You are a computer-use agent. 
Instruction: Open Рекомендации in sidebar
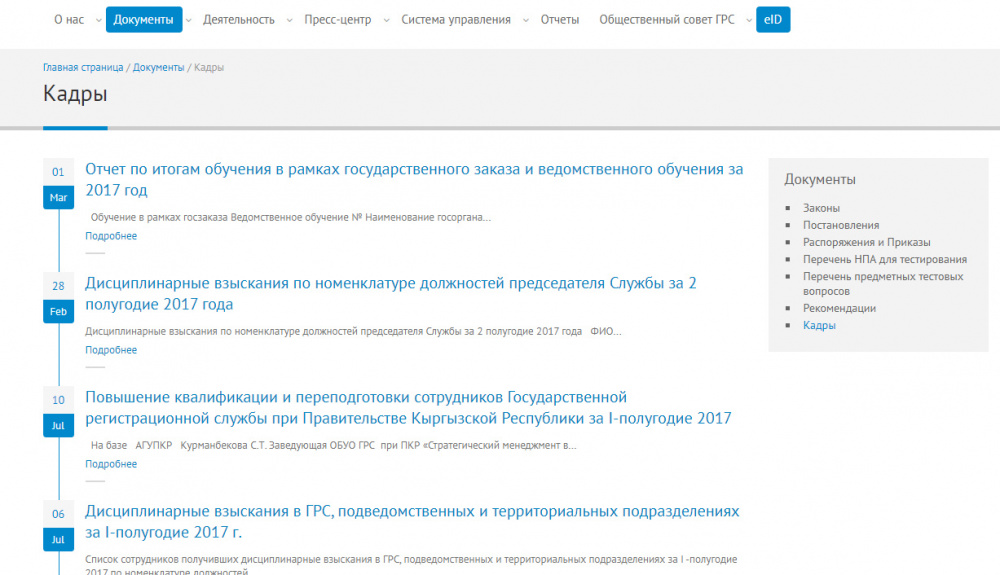coord(839,308)
